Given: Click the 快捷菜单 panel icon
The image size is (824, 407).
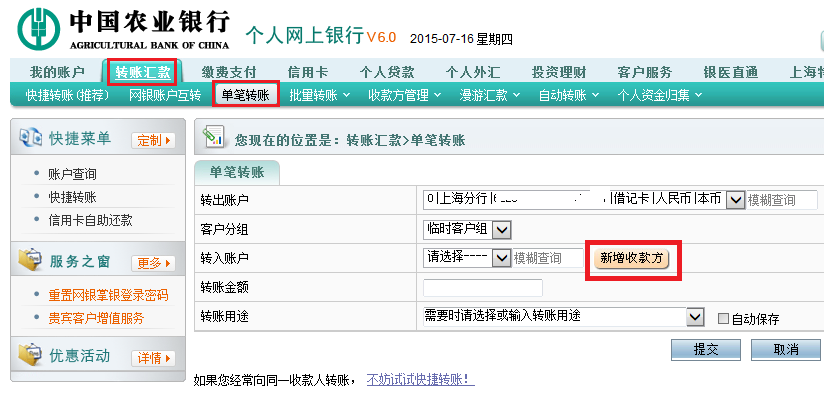Looking at the screenshot, I should [30, 138].
